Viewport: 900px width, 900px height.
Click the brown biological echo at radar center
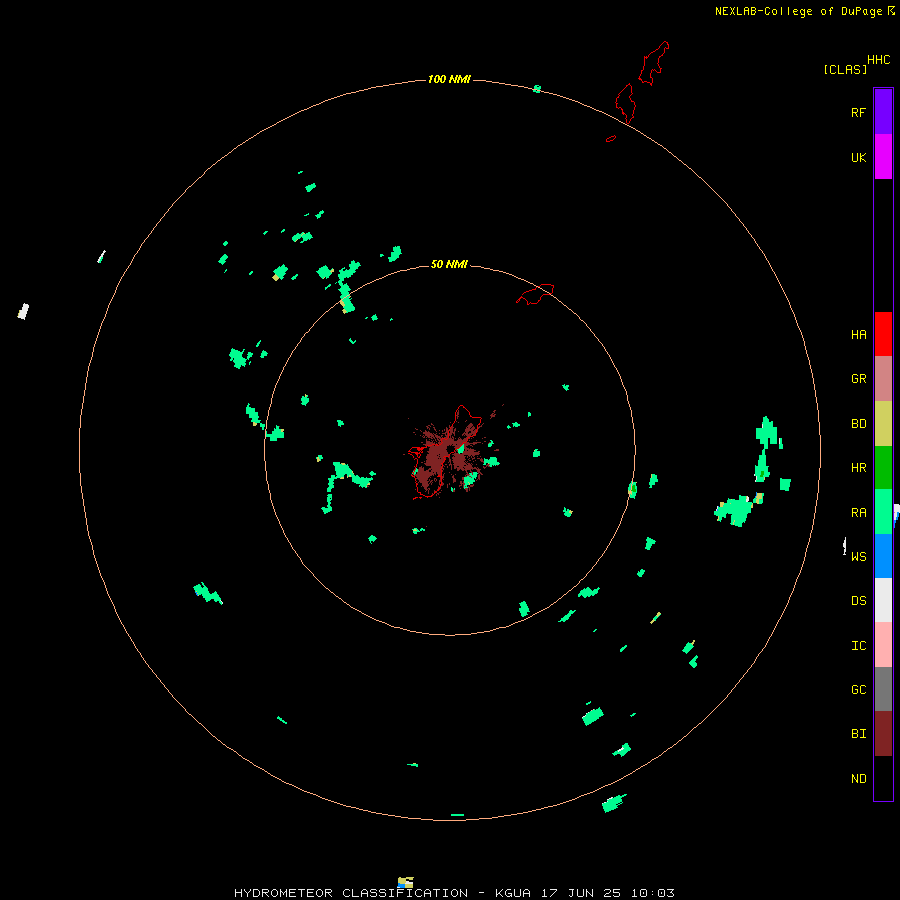[x=450, y=453]
